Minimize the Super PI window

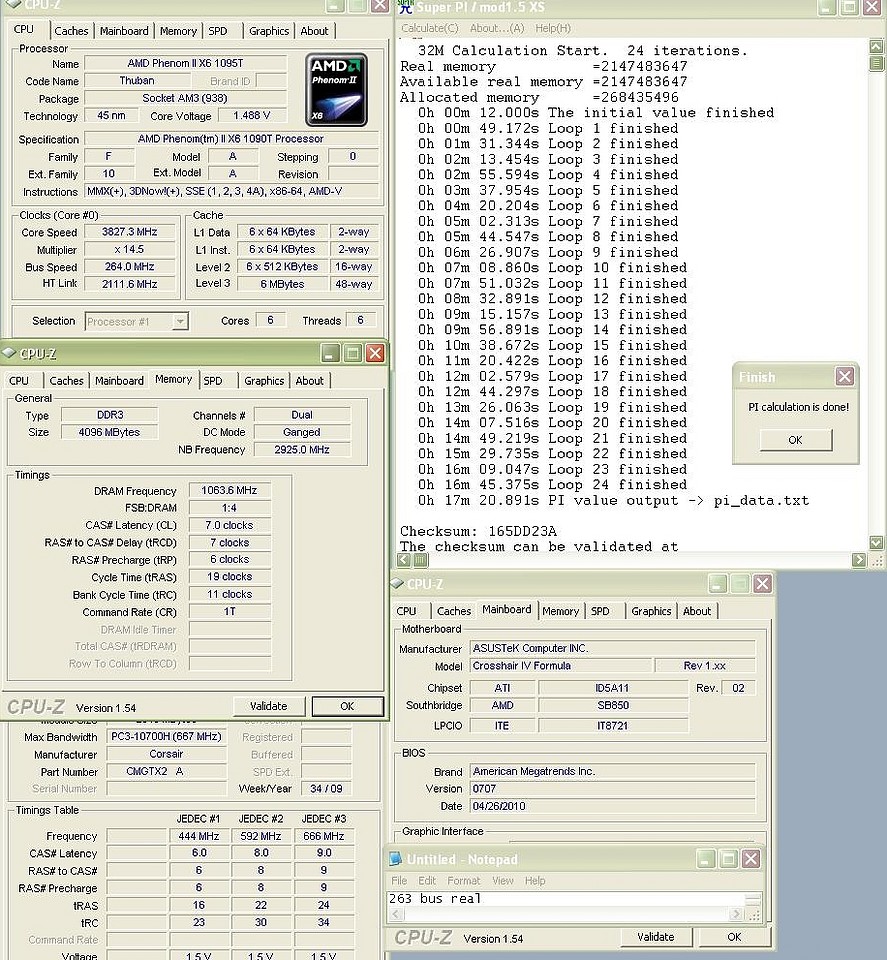pyautogui.click(x=826, y=7)
